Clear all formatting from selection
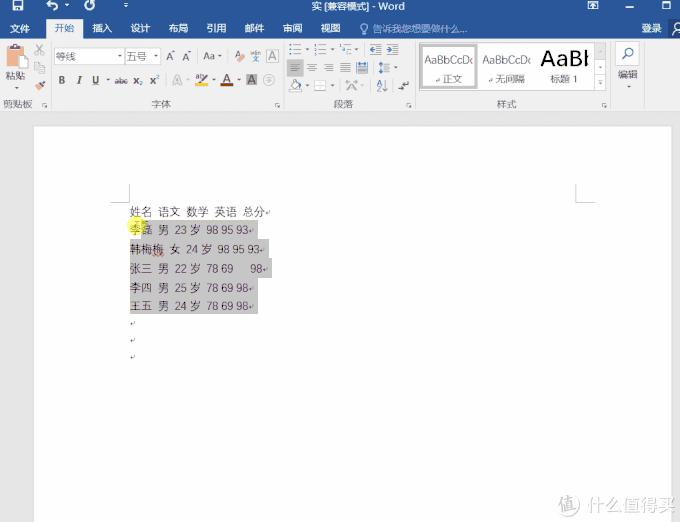The height and width of the screenshot is (522, 680). pos(240,56)
